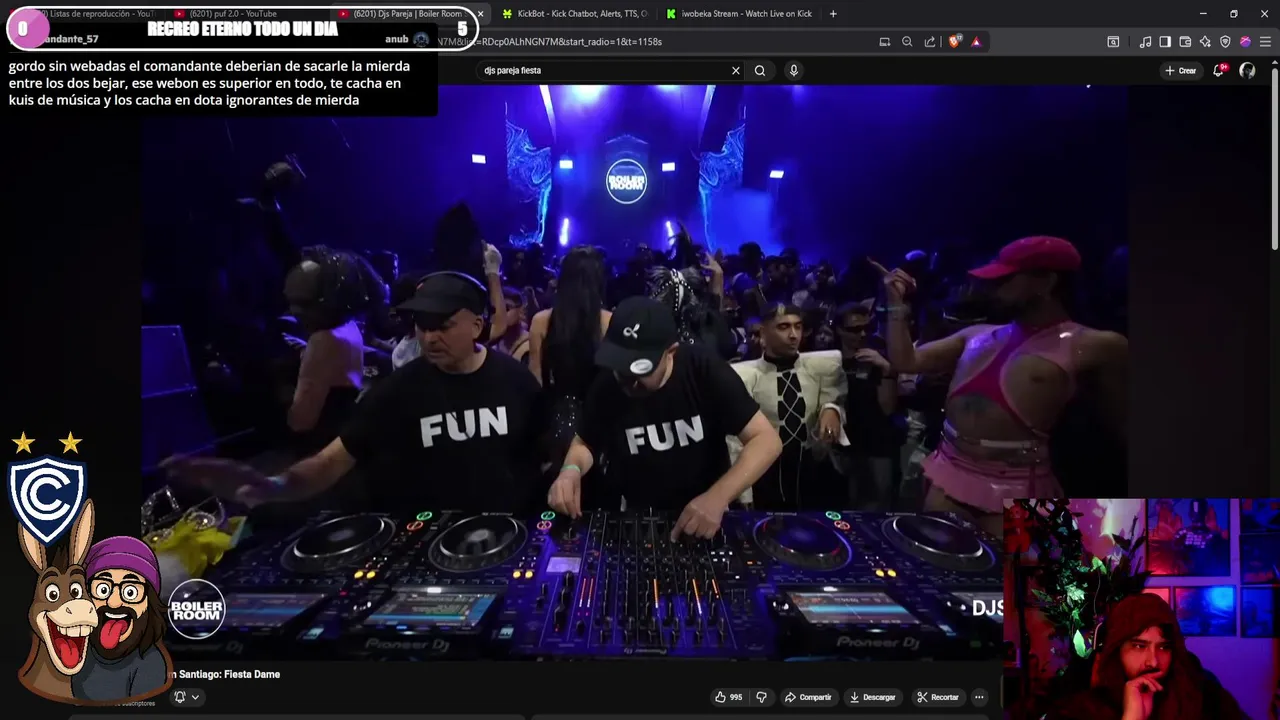This screenshot has width=1280, height=720.
Task: Click the video title Fiesta Dame
Action: pyautogui.click(x=225, y=674)
